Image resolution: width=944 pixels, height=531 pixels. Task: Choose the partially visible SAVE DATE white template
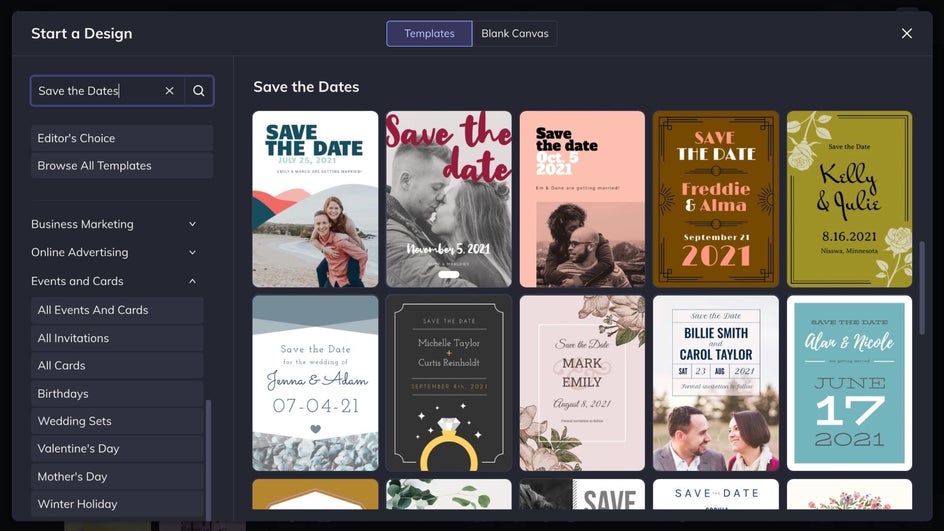click(716, 494)
